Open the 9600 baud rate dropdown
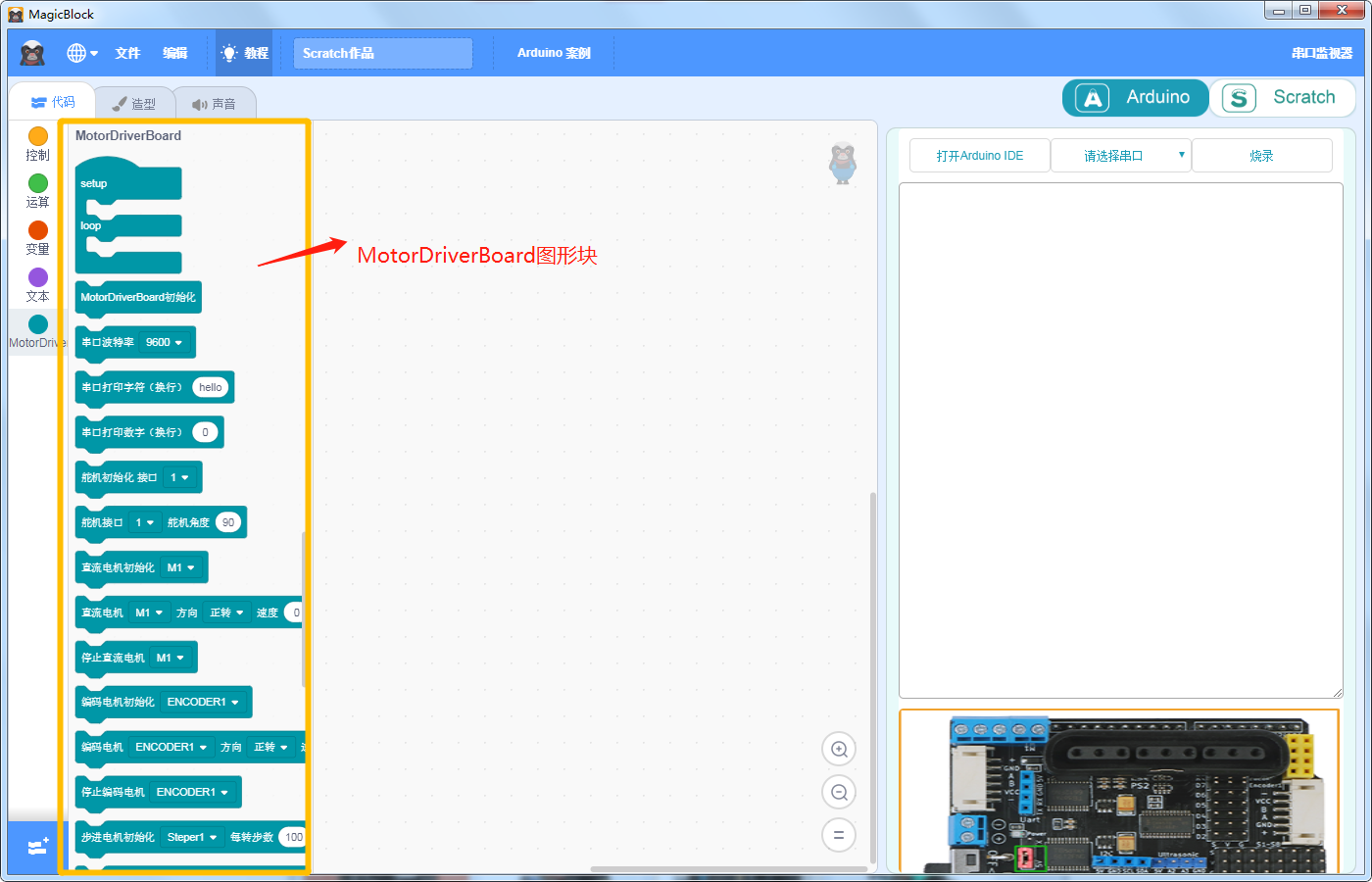The height and width of the screenshot is (882, 1372). [x=164, y=342]
